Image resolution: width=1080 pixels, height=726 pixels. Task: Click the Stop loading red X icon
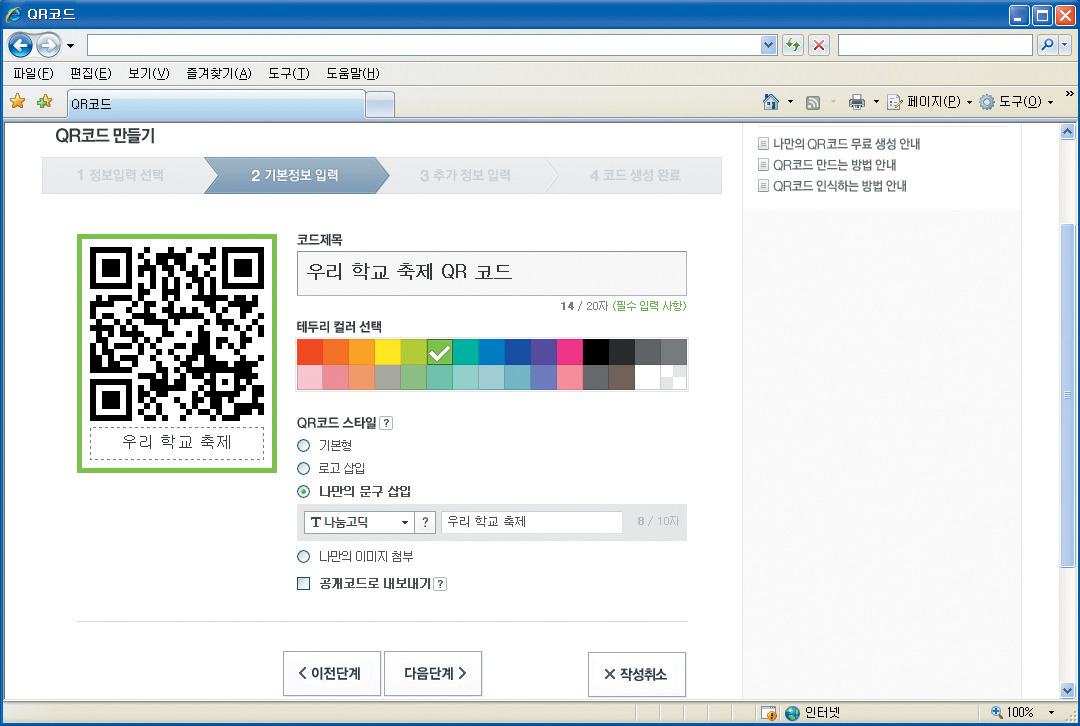coord(819,45)
